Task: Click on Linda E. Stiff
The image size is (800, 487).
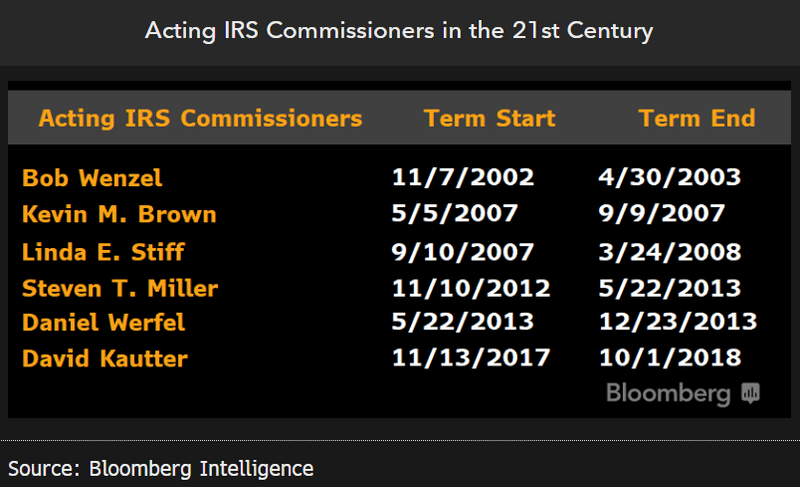Action: point(103,252)
